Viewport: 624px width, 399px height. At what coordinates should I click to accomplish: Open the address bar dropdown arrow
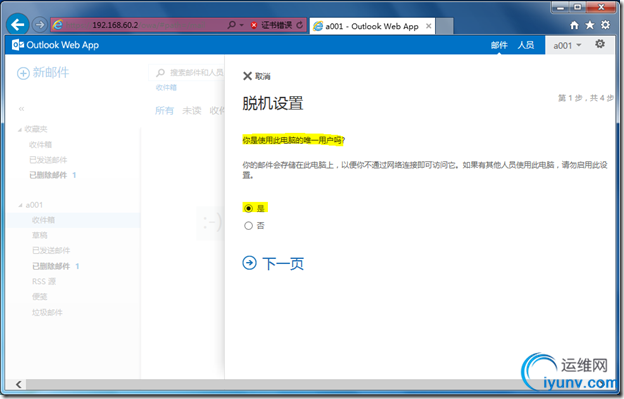click(241, 25)
